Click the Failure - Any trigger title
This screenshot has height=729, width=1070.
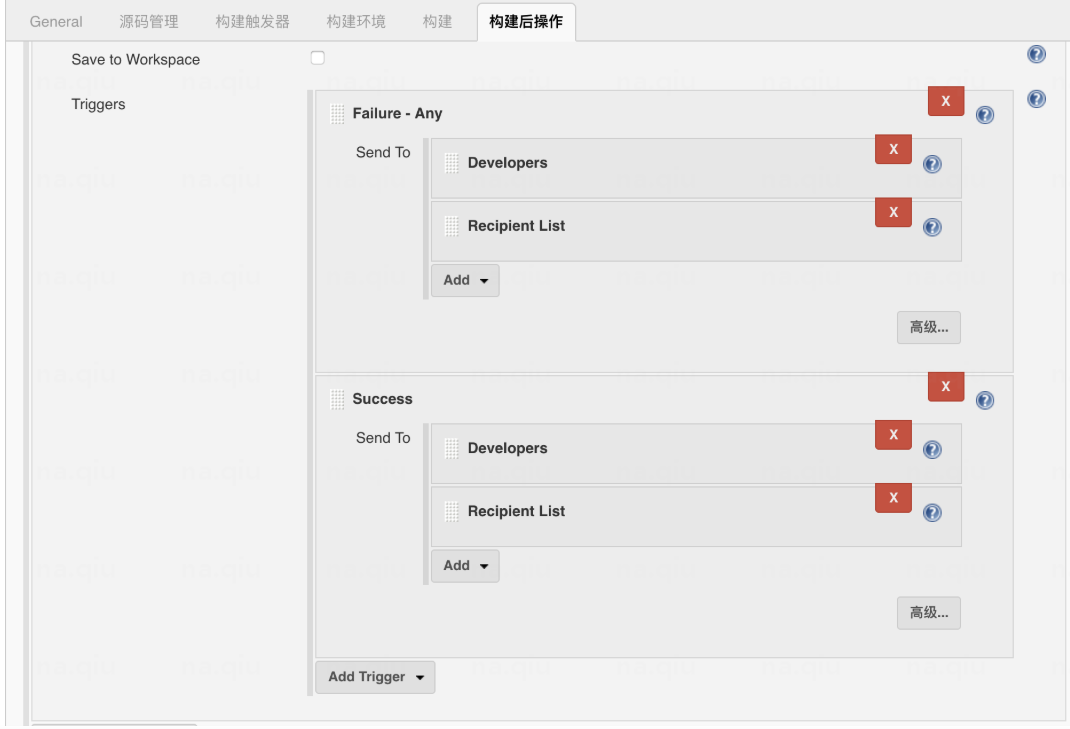pyautogui.click(x=397, y=113)
